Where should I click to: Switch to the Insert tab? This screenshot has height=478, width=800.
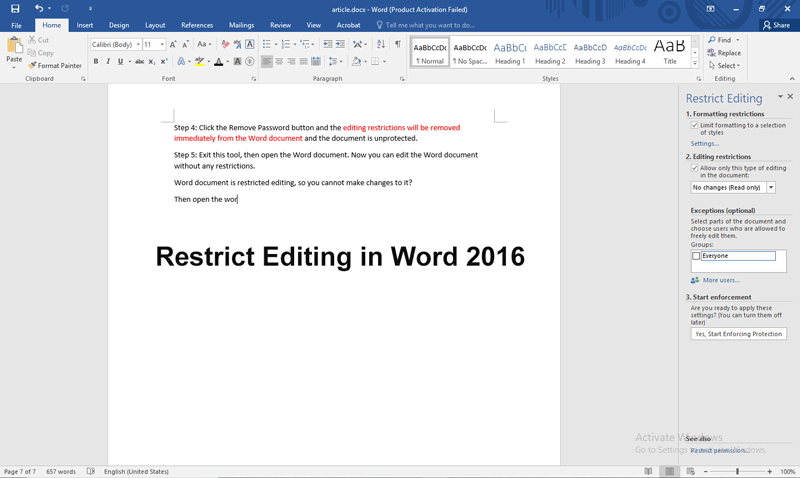[x=85, y=25]
